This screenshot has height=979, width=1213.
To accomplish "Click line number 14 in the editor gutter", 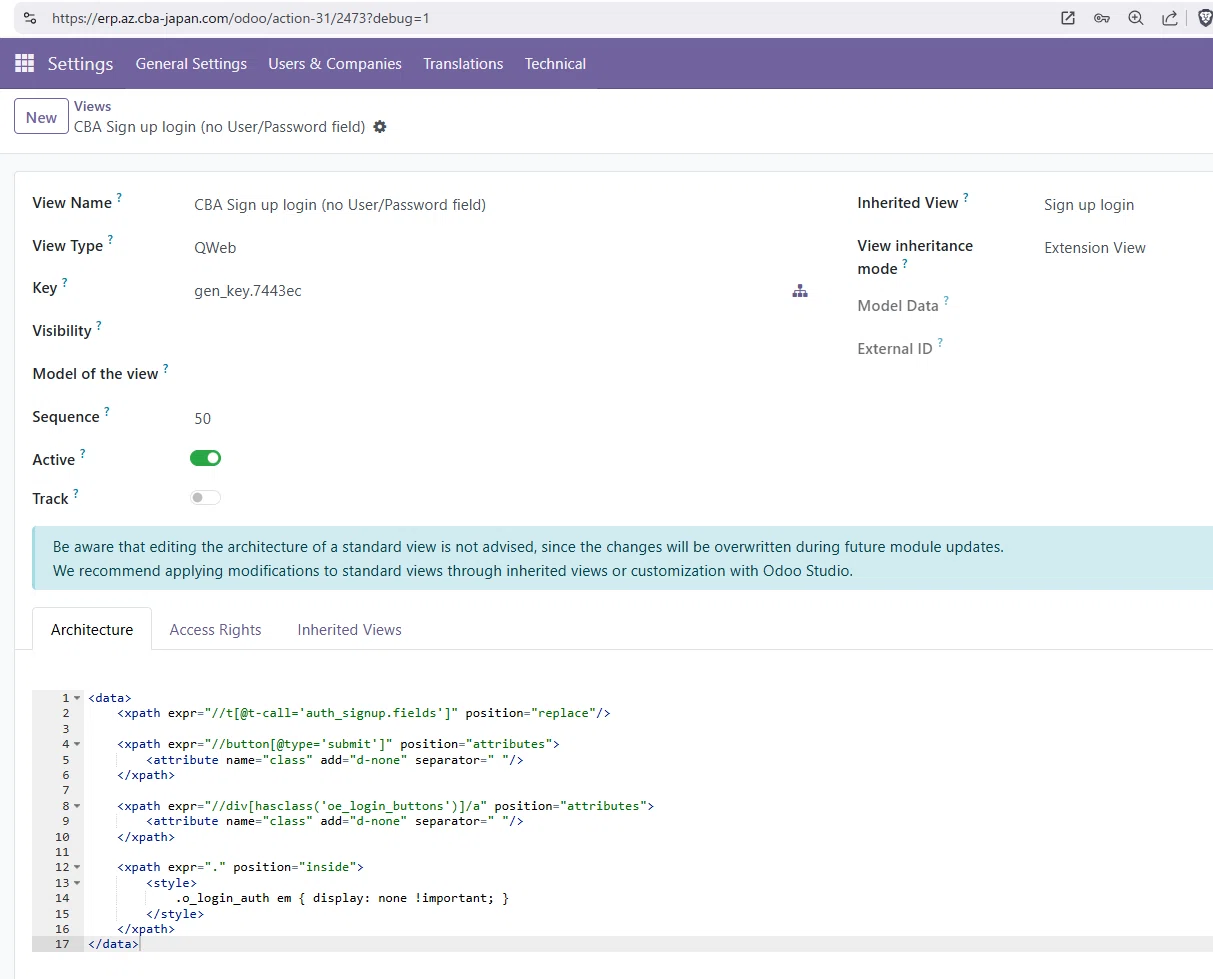I will [x=62, y=898].
